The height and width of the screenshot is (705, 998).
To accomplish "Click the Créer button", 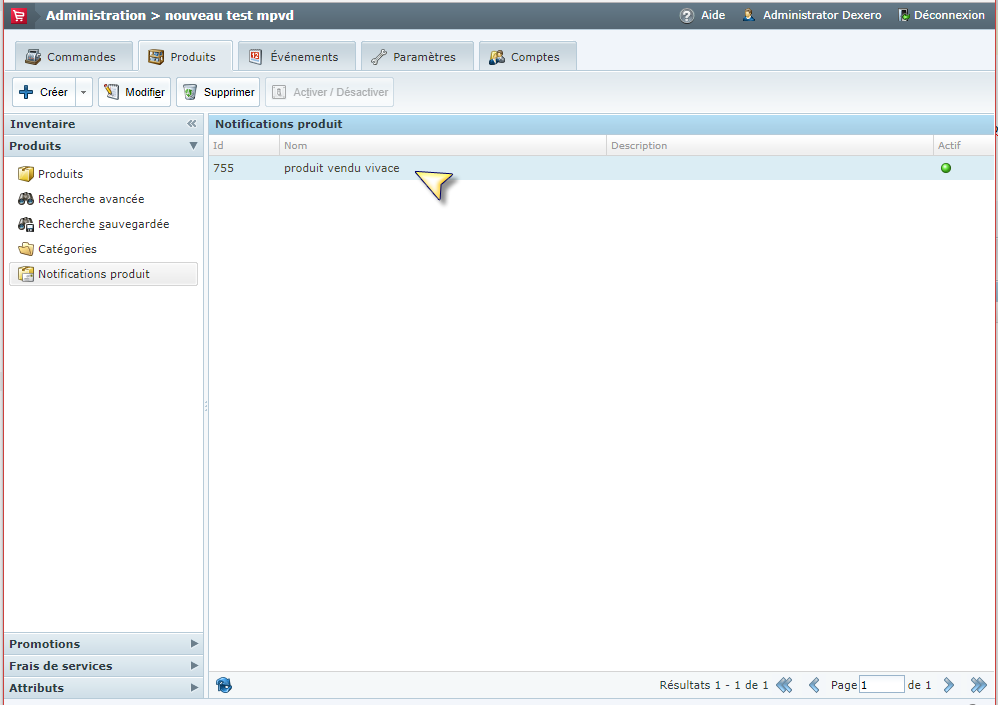I will click(44, 92).
